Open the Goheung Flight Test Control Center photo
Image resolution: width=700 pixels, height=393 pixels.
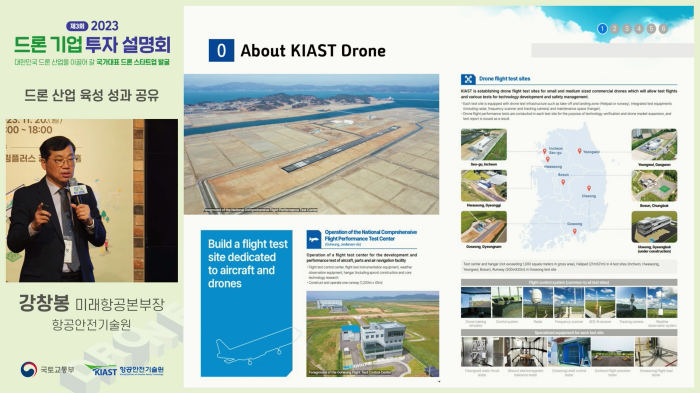(373, 334)
